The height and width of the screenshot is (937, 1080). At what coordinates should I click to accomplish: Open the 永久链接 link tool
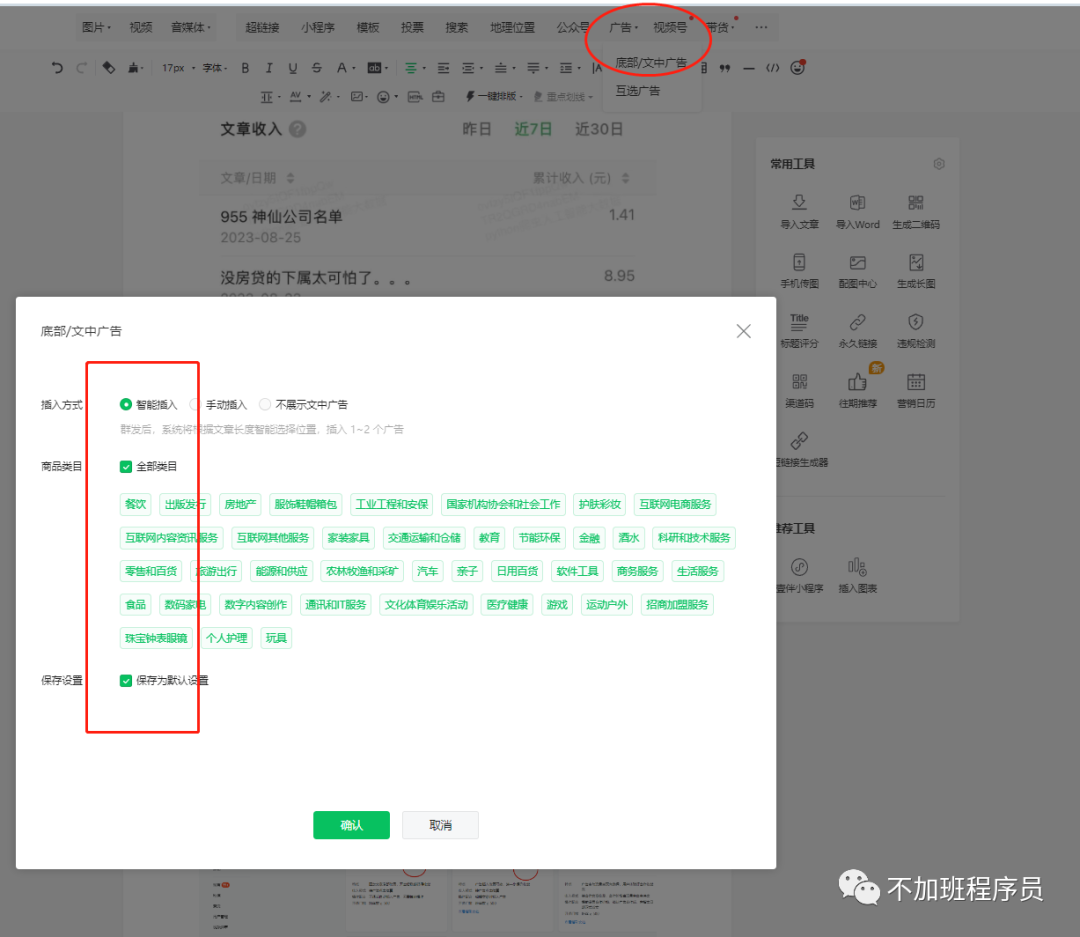[858, 330]
